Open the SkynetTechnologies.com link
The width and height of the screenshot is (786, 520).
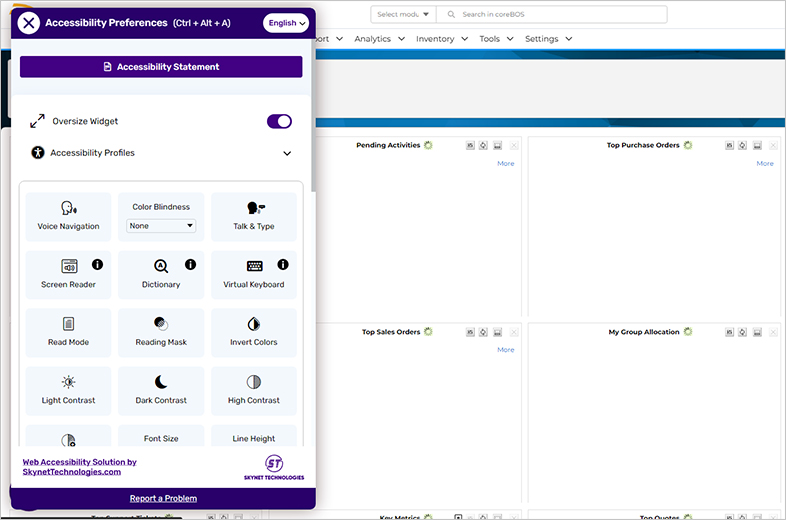tap(79, 467)
